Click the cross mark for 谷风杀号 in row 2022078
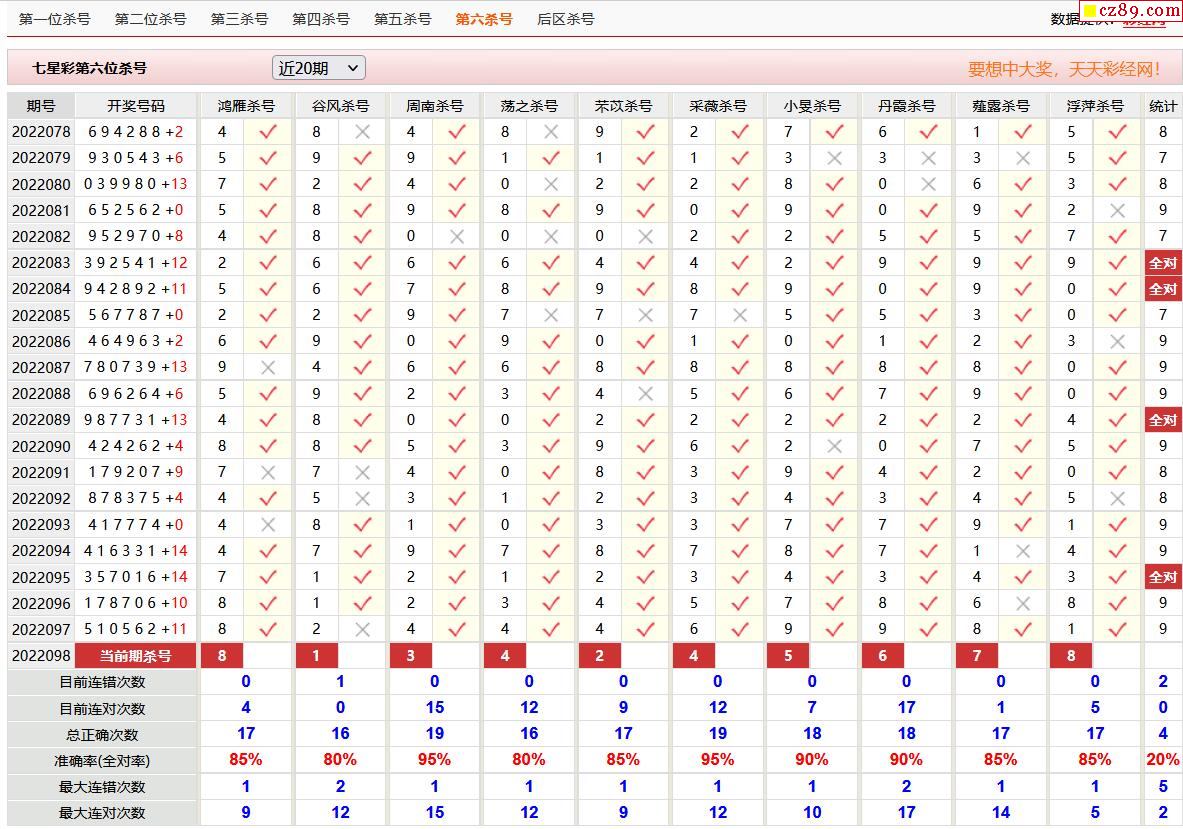1183x829 pixels. (362, 132)
